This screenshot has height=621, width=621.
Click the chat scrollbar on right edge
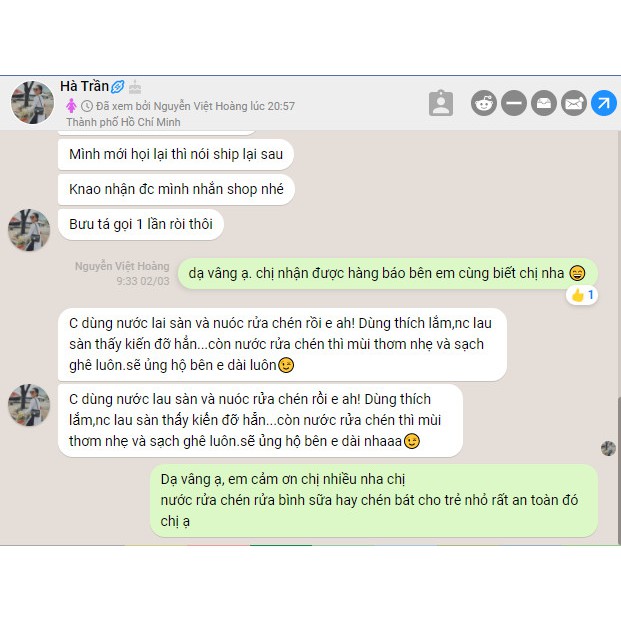[618, 470]
